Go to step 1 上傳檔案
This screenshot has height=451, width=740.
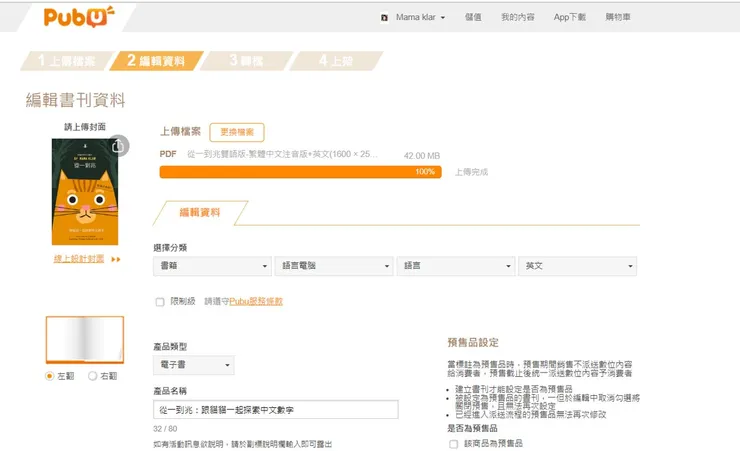67,61
